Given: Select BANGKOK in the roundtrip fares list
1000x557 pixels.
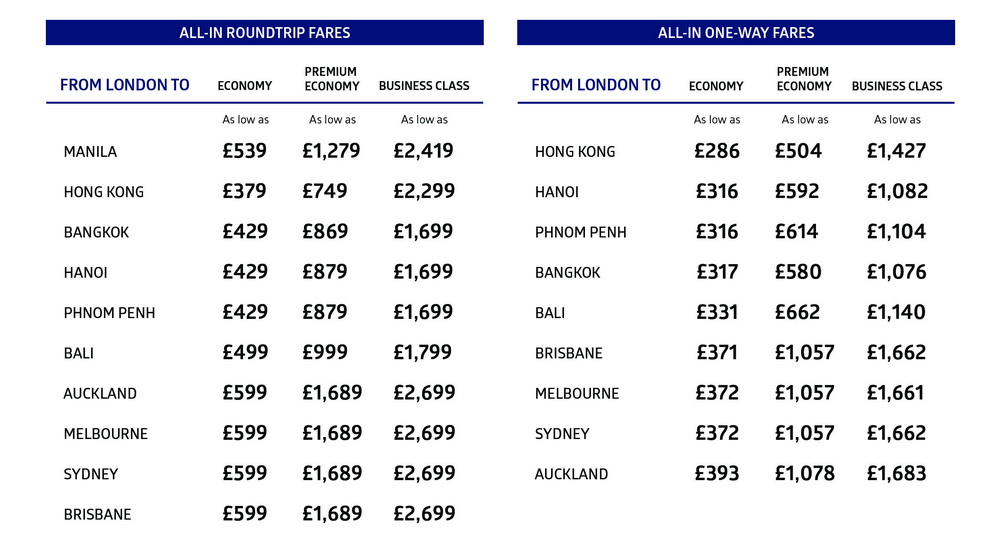Looking at the screenshot, I should tap(96, 232).
